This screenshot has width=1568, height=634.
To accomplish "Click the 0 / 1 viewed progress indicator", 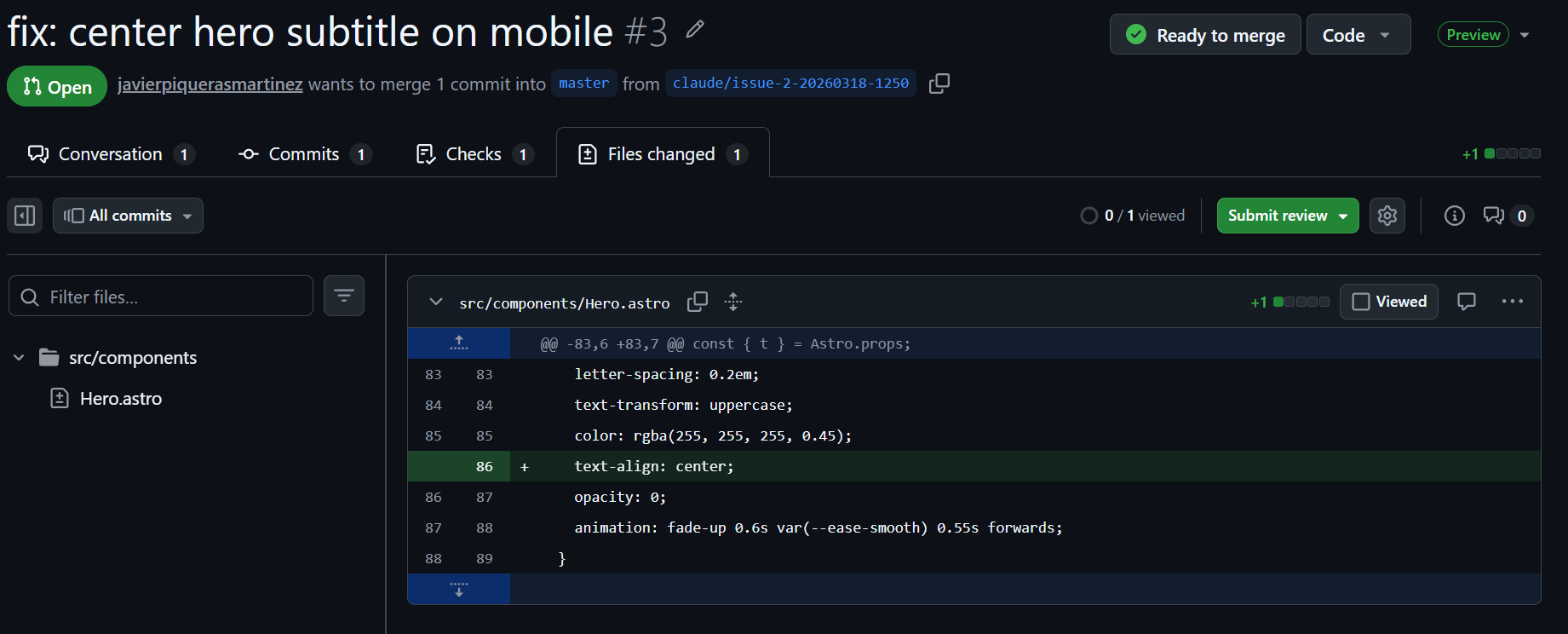I will point(1132,216).
